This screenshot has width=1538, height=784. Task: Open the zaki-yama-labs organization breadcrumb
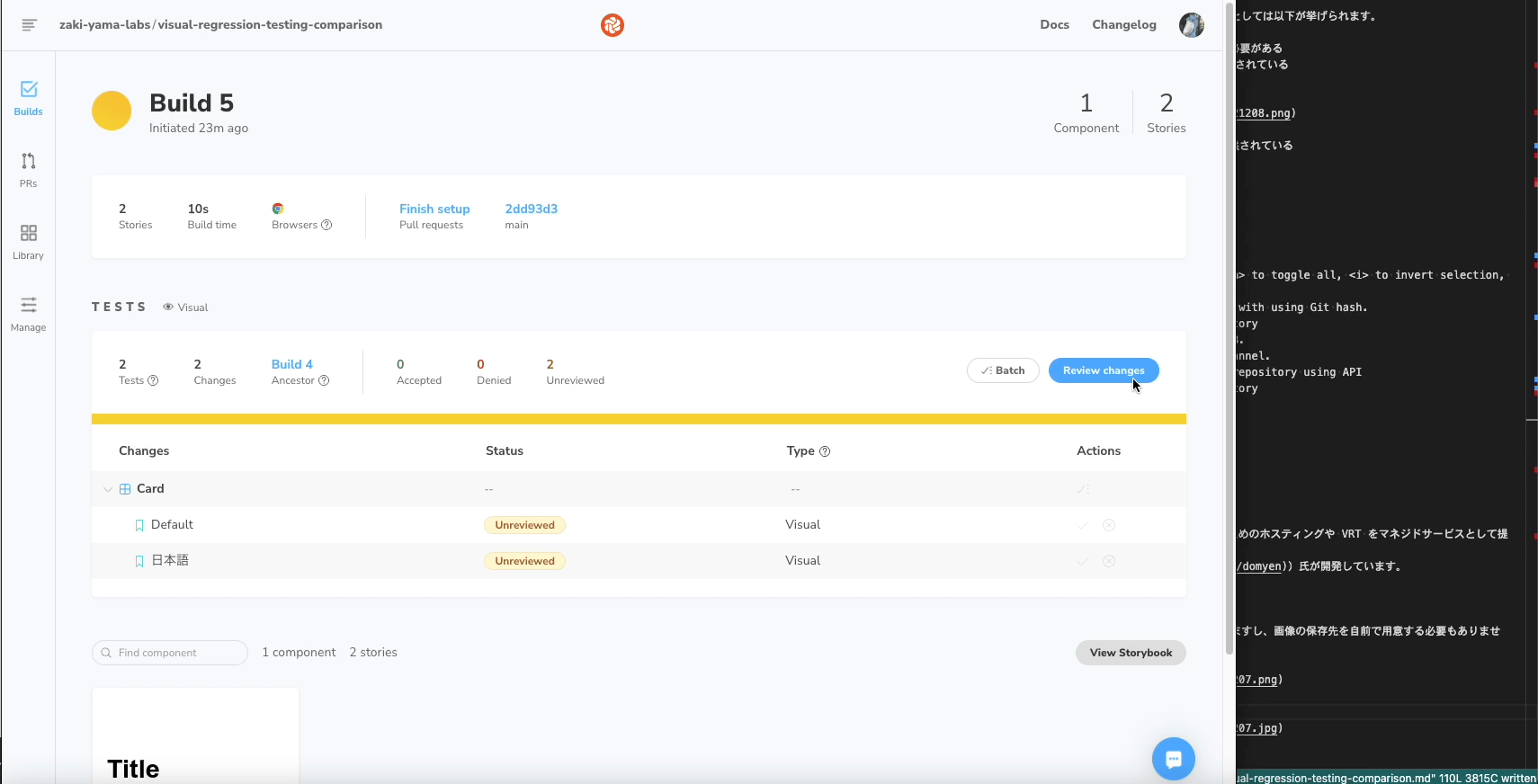105,25
